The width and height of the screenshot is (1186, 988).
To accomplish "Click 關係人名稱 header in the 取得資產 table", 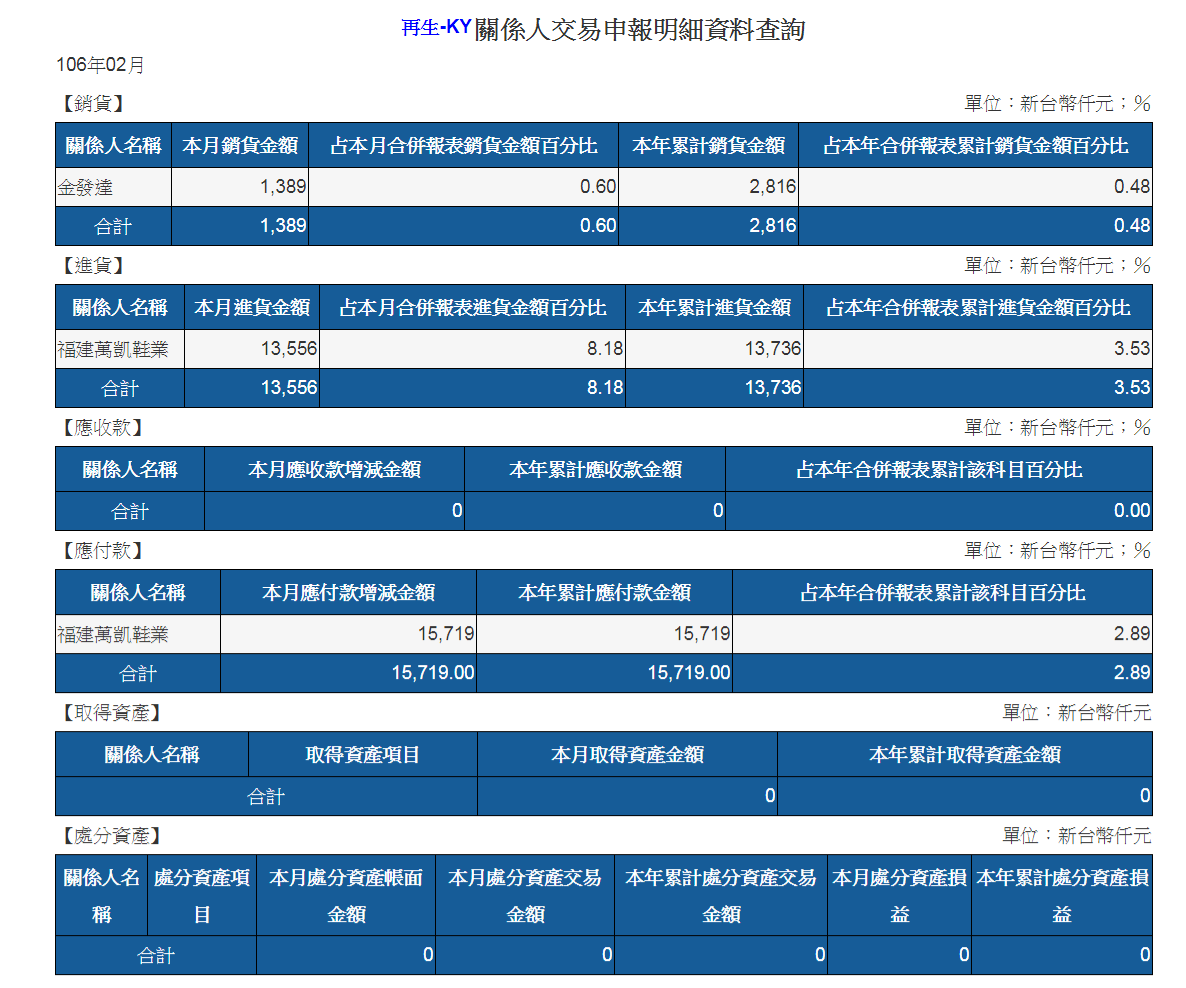I will [152, 754].
